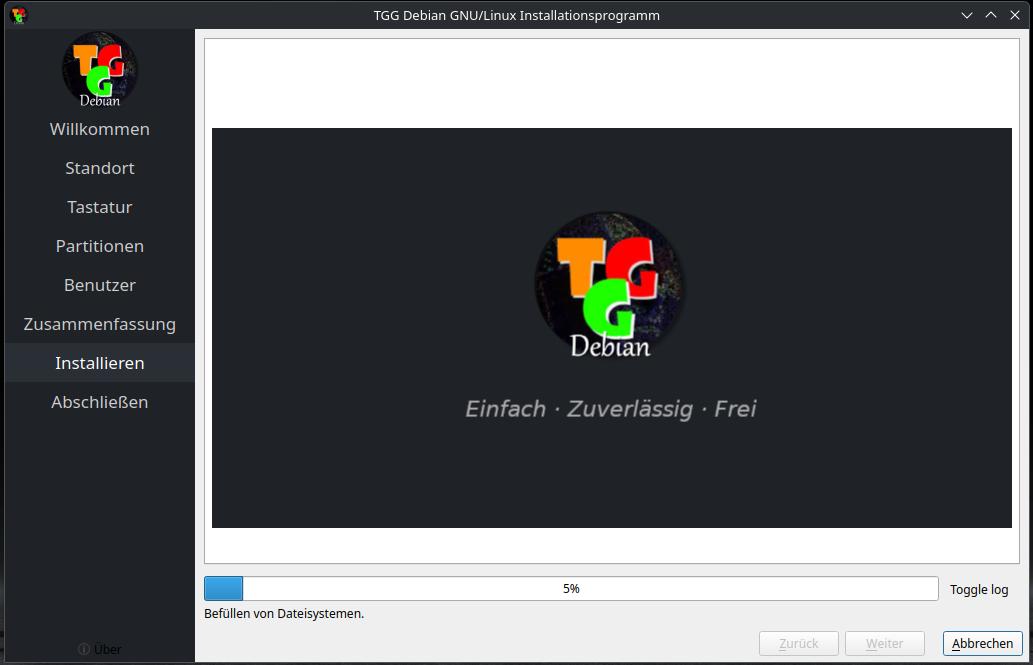
Task: Select the Partitionen step
Action: pos(100,246)
